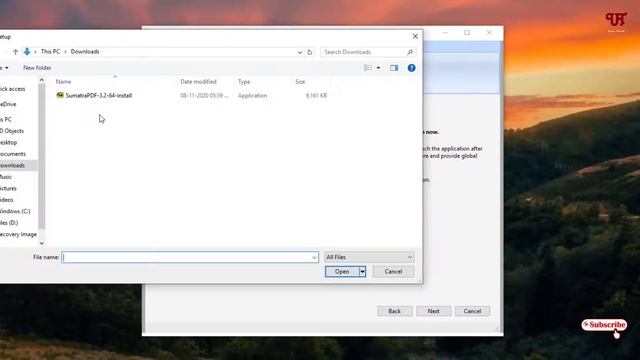The image size is (640, 360).
Task: Open the All Files type filter
Action: (369, 257)
